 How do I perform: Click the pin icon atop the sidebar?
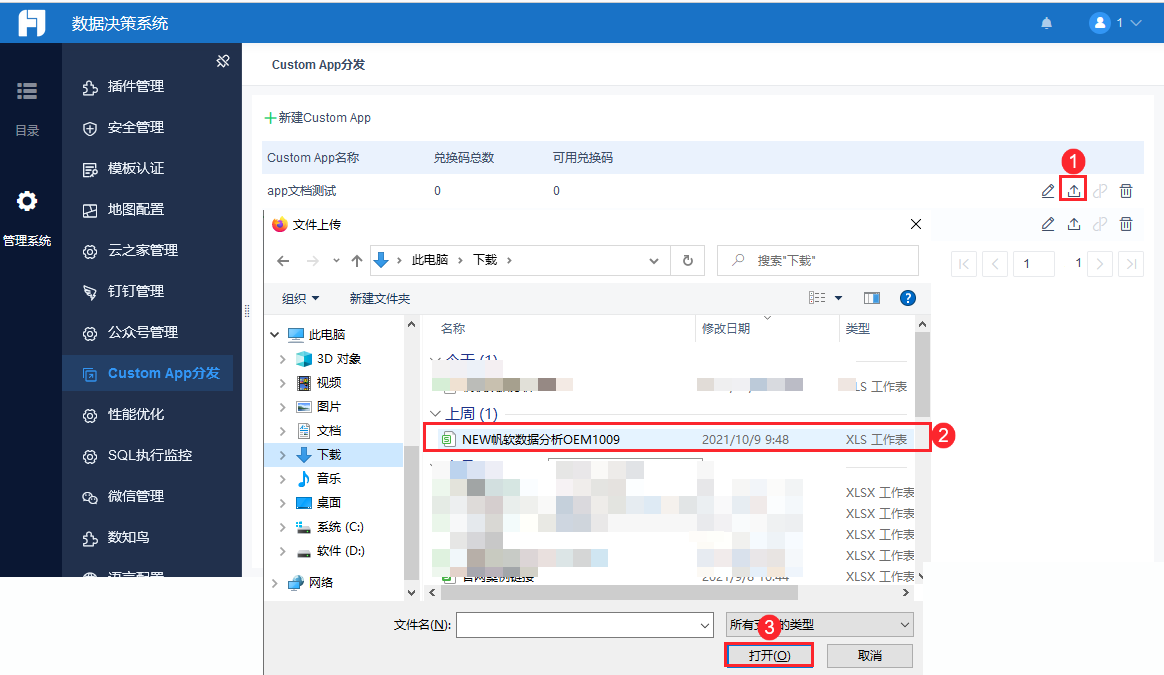(x=223, y=61)
